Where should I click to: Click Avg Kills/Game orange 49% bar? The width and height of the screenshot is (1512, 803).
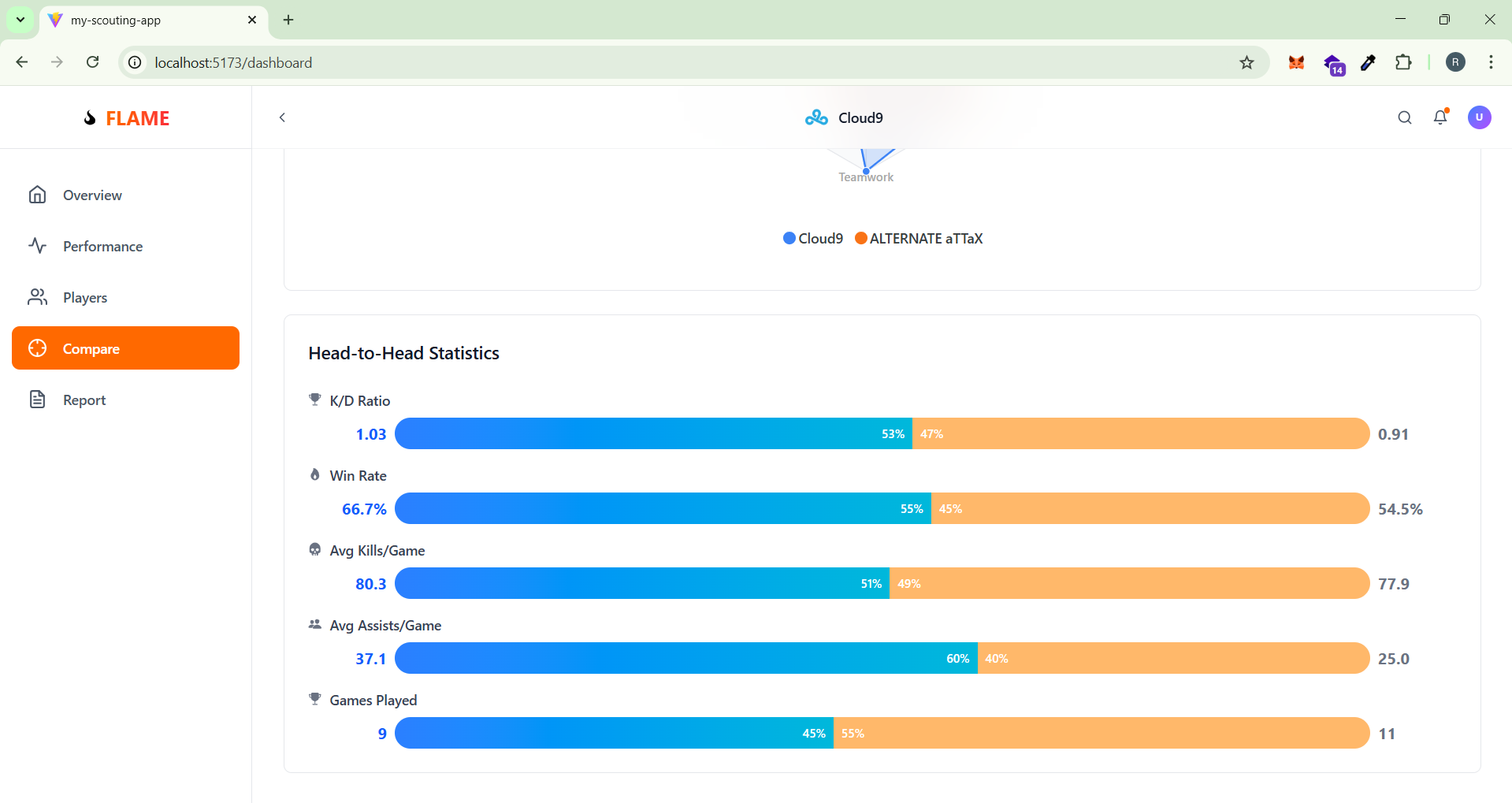1130,583
